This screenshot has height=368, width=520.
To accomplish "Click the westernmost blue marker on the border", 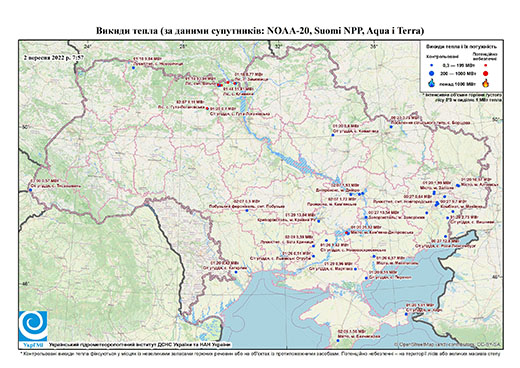I will click(x=30, y=190).
